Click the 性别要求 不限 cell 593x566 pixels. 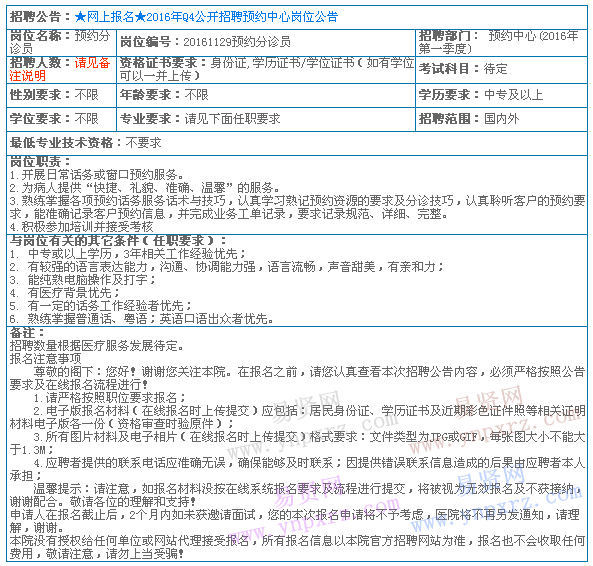61,95
